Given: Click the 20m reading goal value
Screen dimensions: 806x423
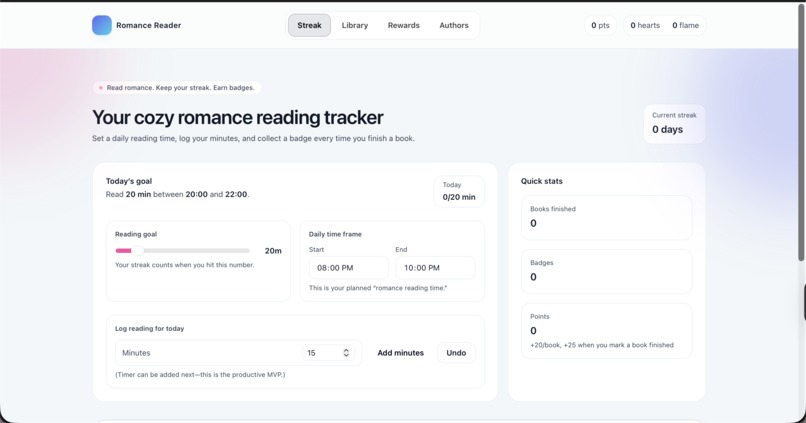Looking at the screenshot, I should click(273, 251).
